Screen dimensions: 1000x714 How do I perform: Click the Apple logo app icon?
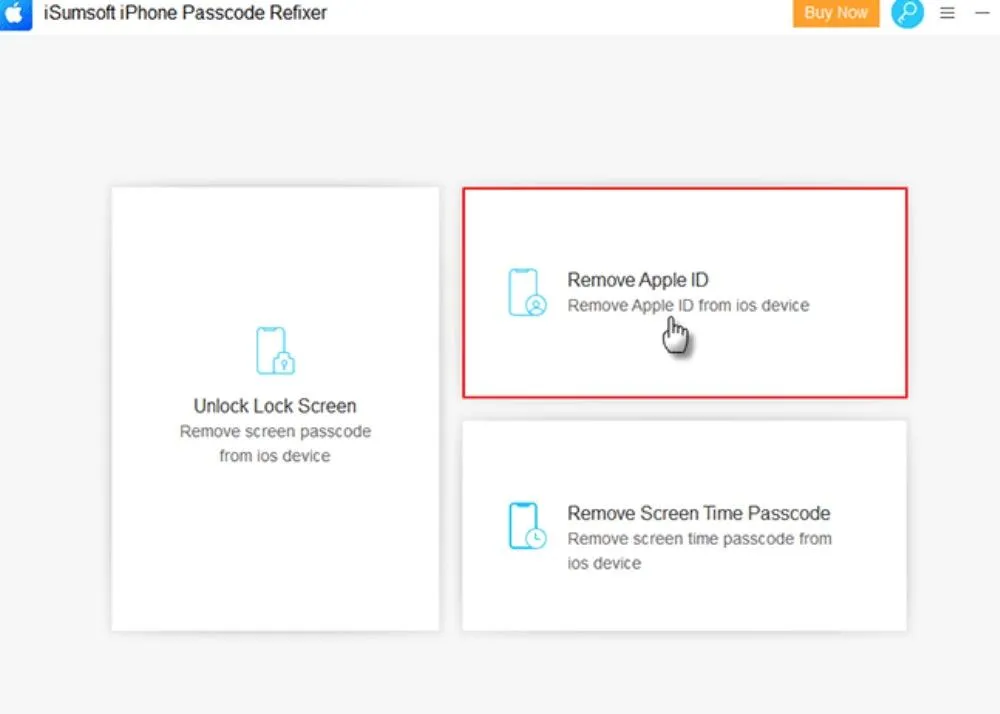click(15, 14)
